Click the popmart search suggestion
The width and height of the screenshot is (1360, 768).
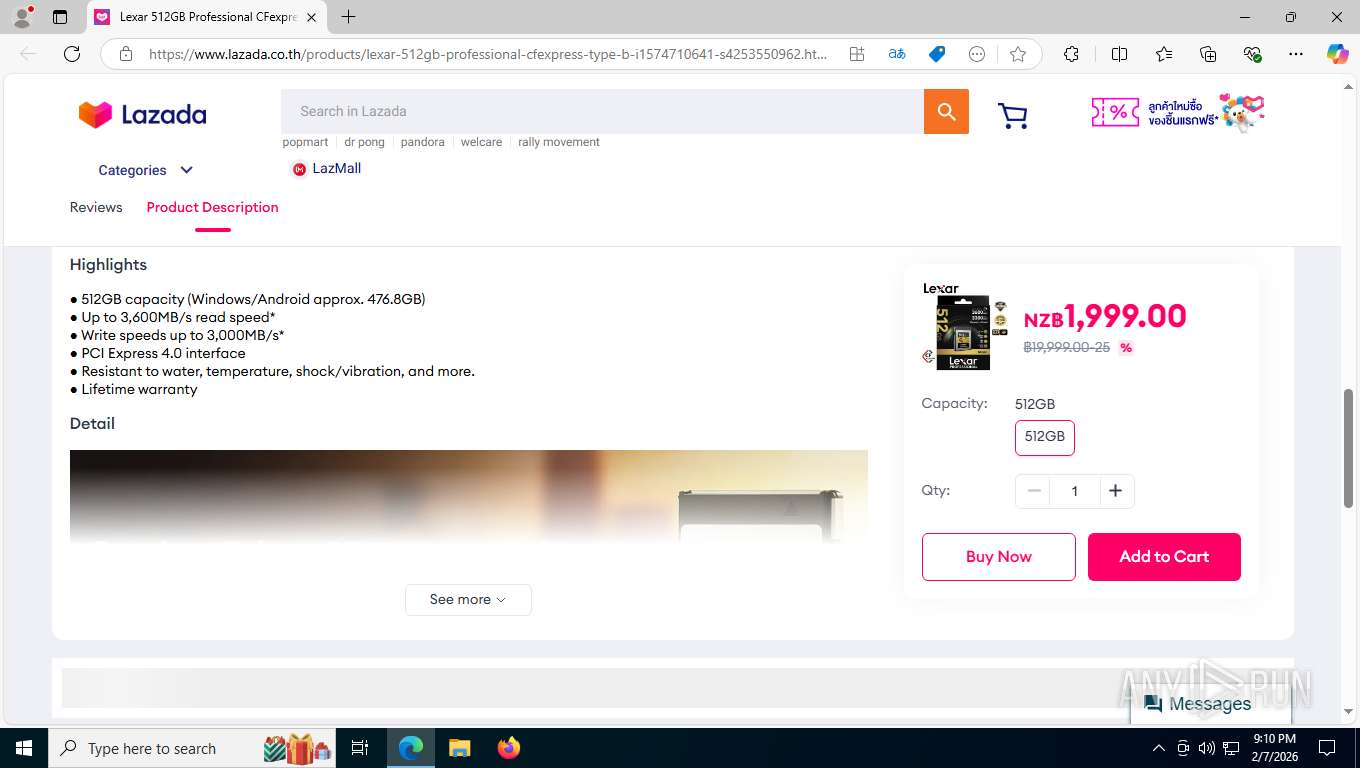coord(305,142)
